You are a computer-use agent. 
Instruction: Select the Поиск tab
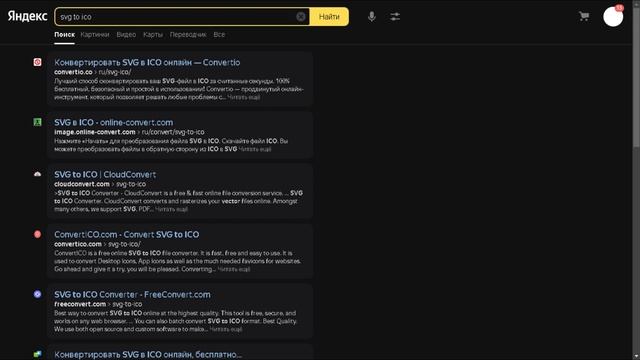coord(64,35)
